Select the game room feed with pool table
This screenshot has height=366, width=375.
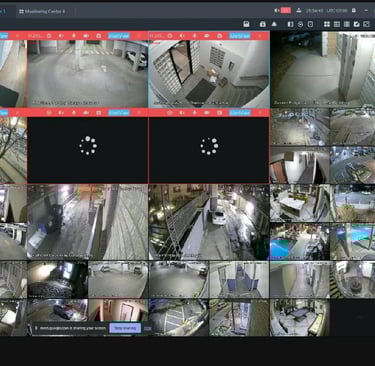(300, 317)
